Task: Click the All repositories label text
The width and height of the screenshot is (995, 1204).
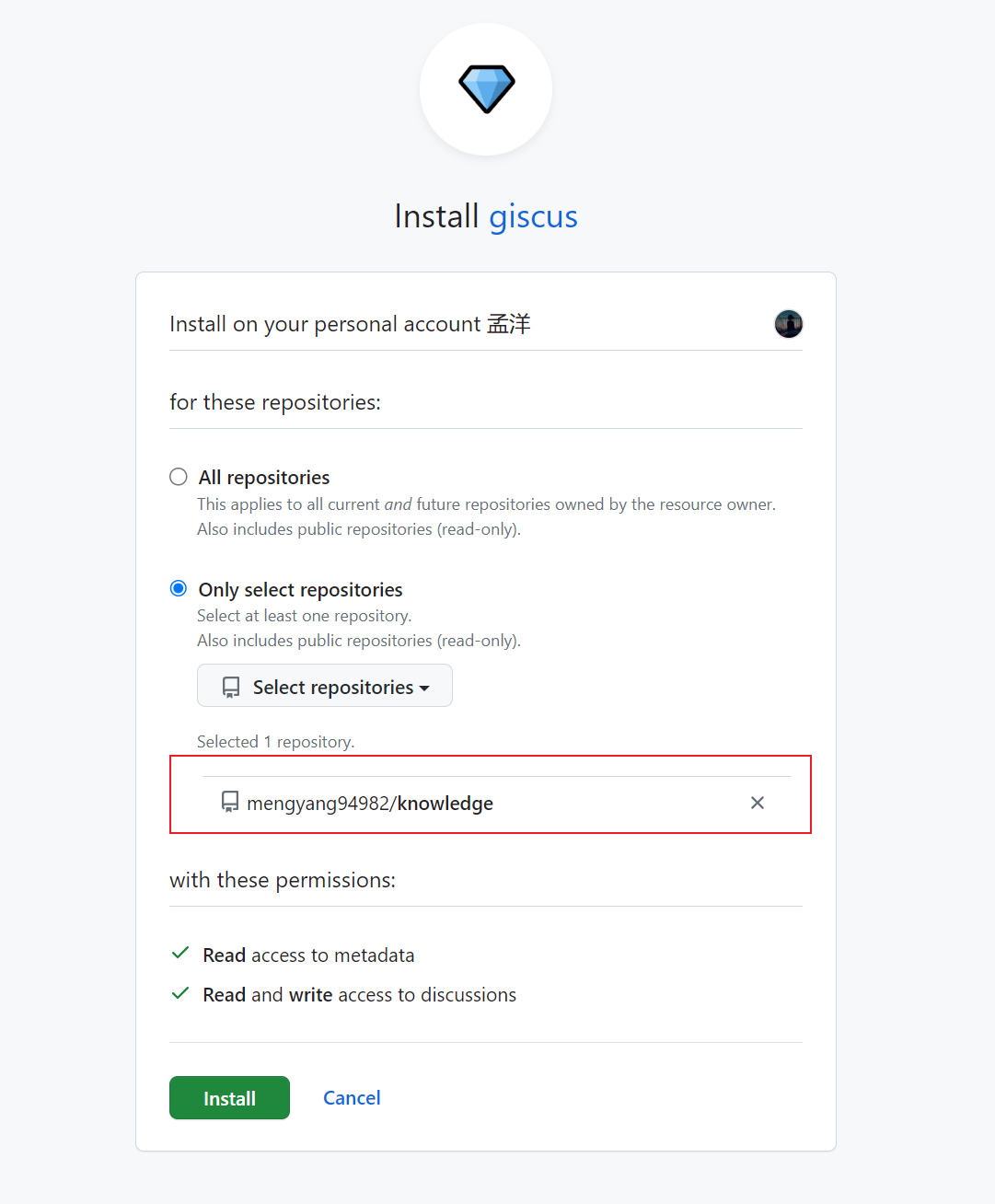Action: click(264, 478)
